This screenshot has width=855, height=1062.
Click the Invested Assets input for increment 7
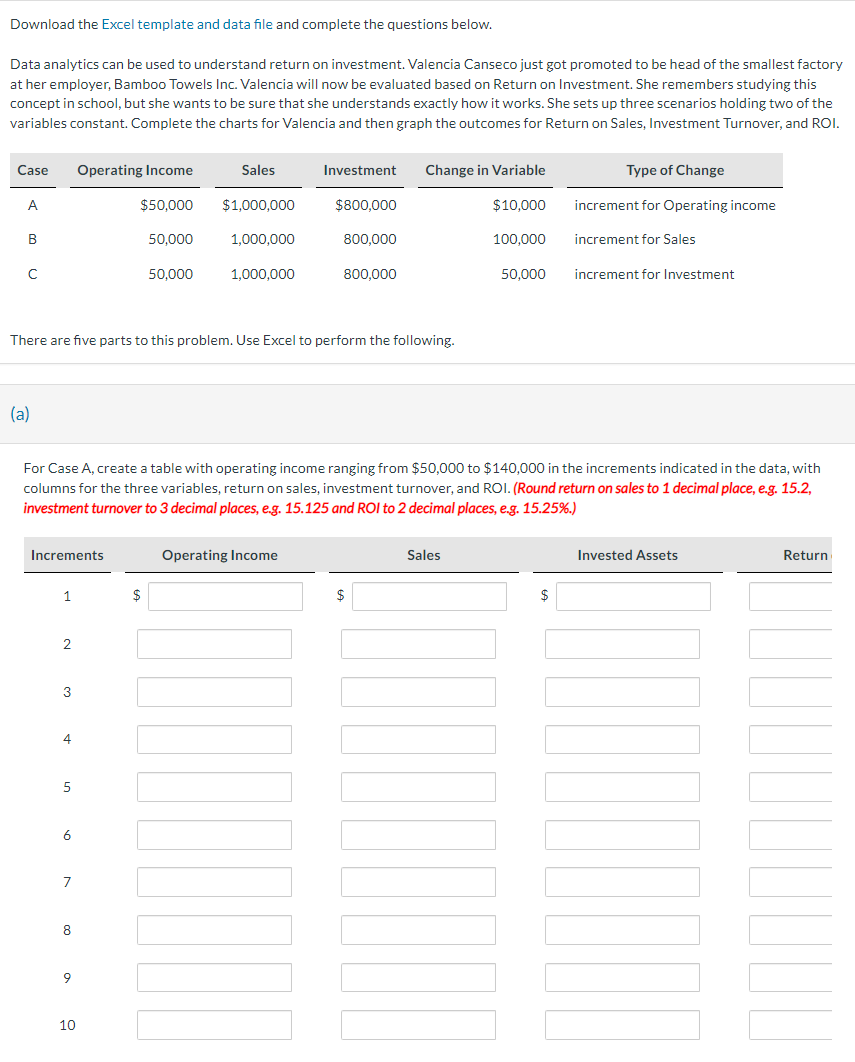(622, 882)
